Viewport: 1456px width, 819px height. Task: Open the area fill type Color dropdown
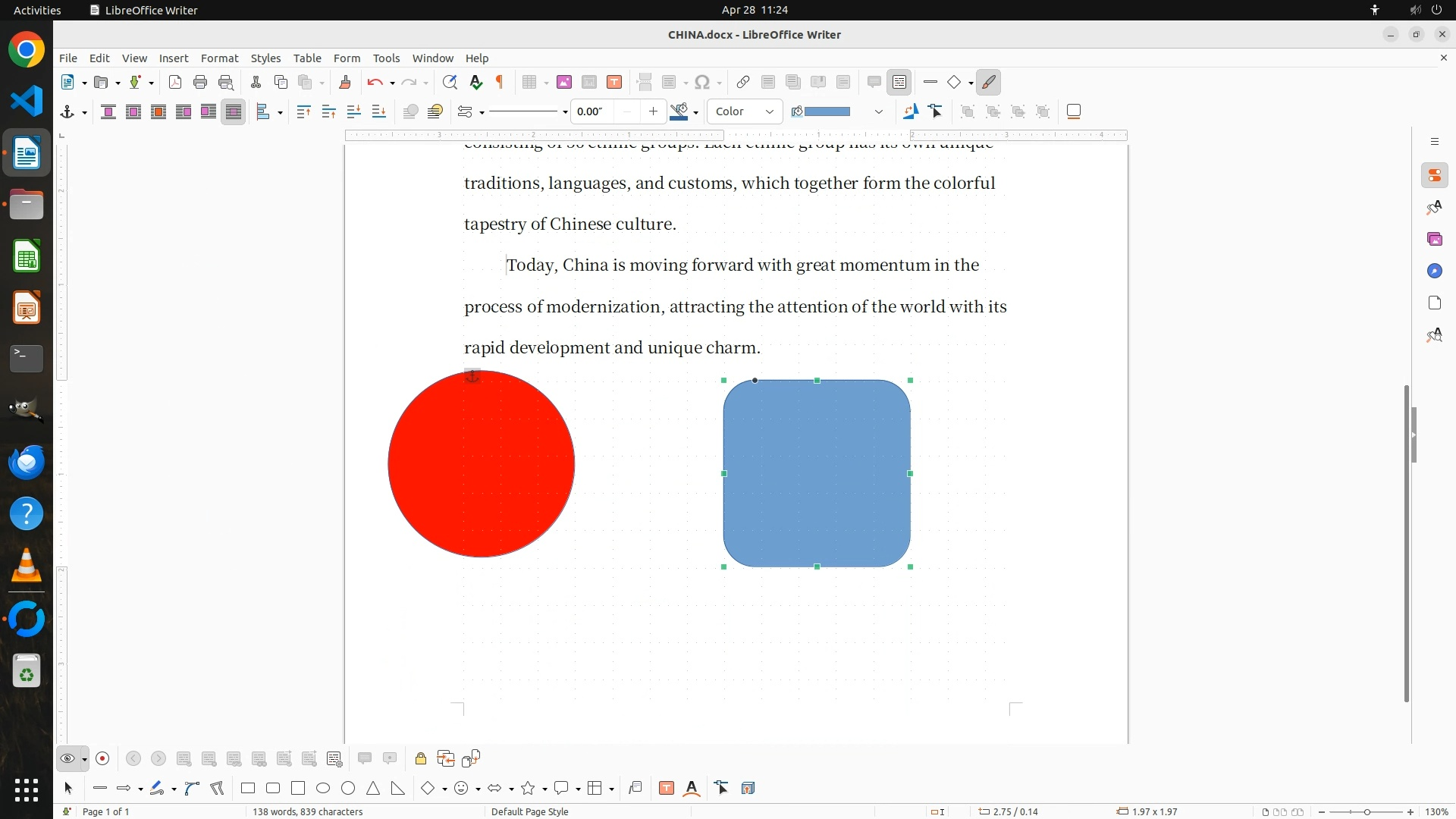(744, 112)
